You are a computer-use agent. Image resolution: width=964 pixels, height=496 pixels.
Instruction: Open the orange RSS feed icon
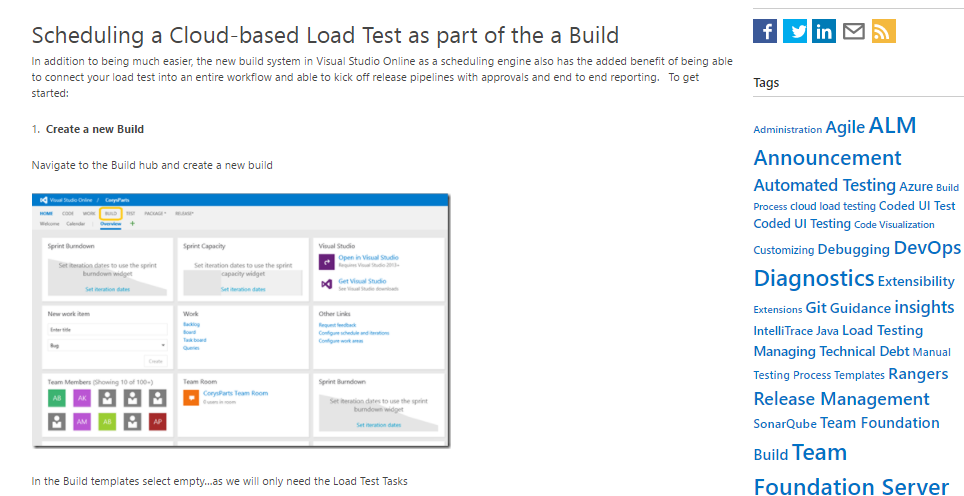tap(883, 31)
